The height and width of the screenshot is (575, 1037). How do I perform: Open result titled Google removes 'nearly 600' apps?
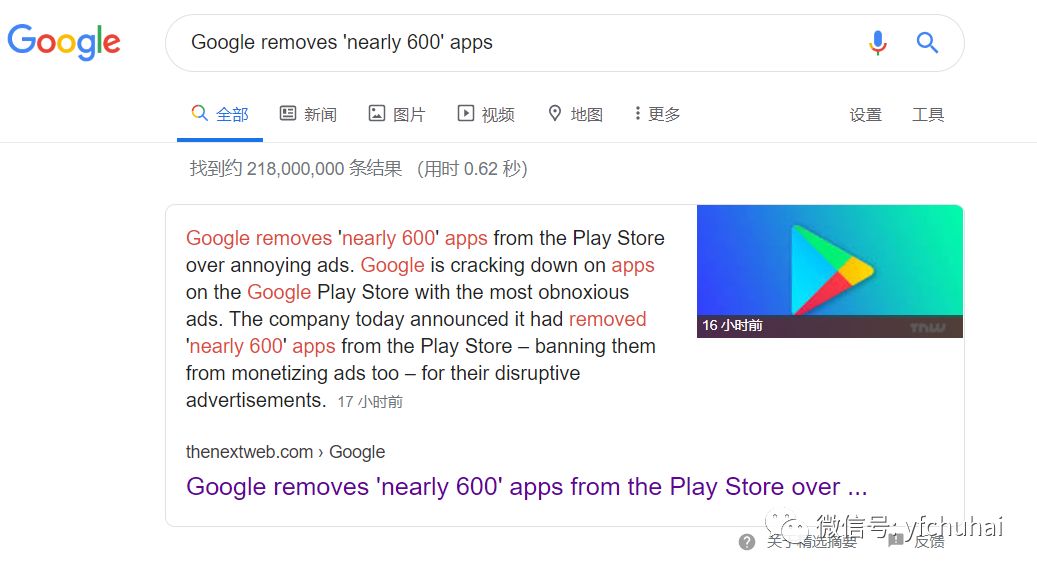(x=526, y=487)
